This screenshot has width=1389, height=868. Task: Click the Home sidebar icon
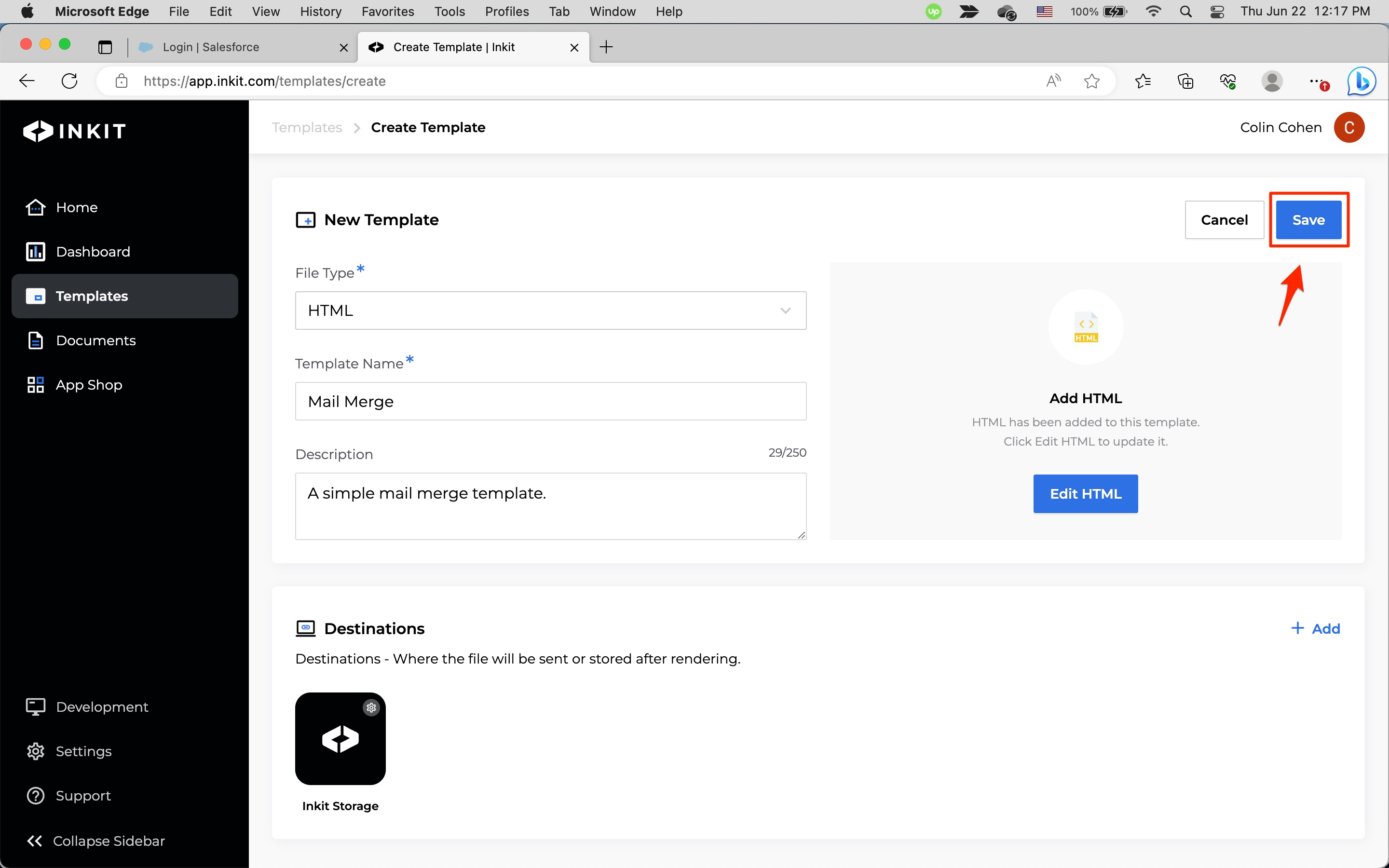pos(36,207)
